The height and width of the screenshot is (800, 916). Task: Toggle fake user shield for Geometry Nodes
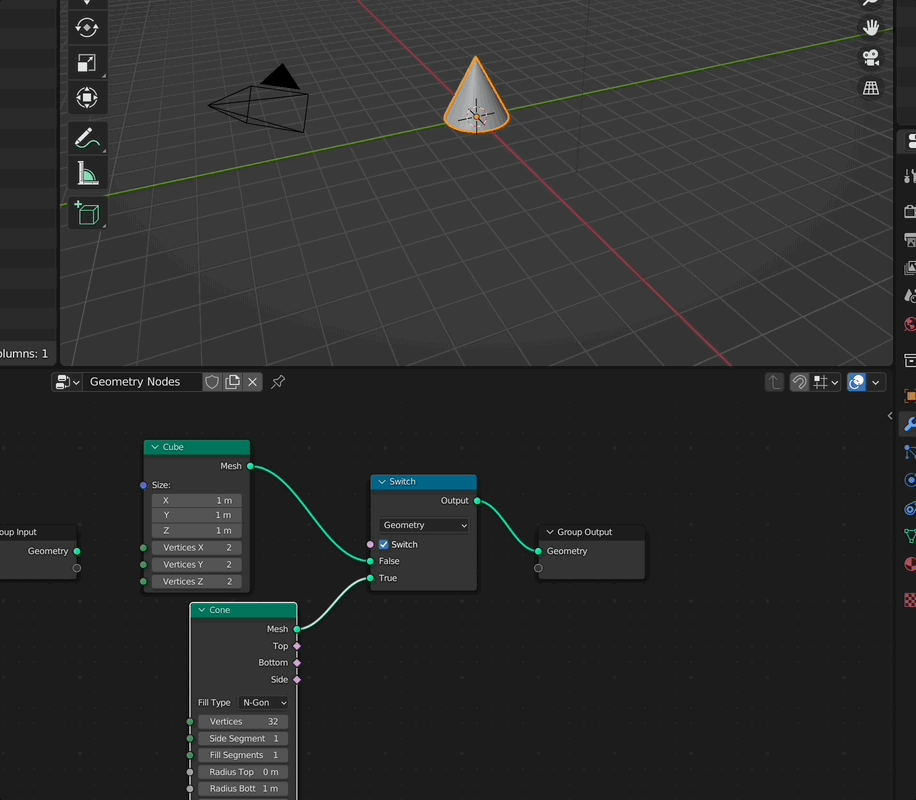(x=212, y=382)
